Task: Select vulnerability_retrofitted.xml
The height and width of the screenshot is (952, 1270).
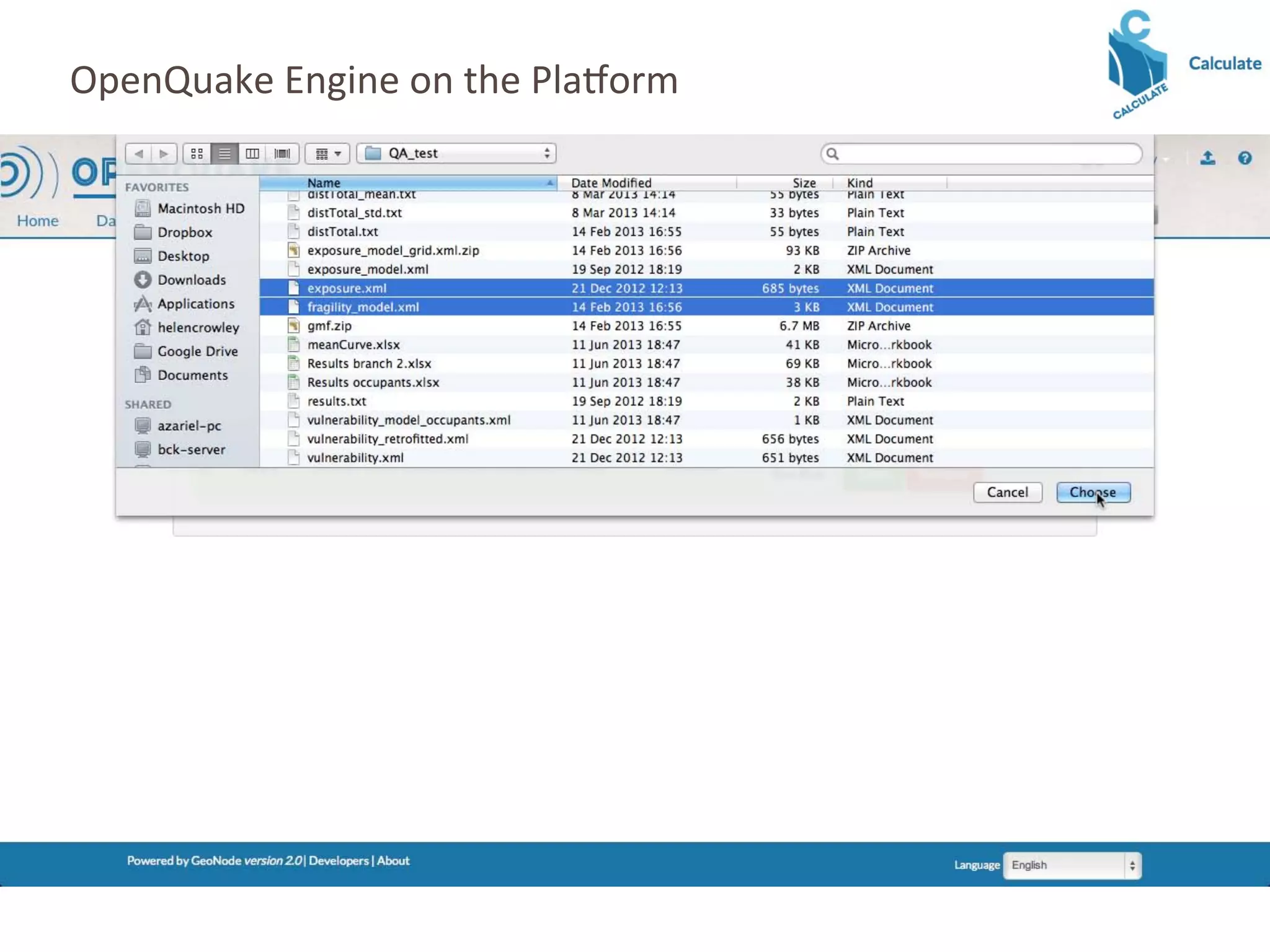Action: pyautogui.click(x=706, y=439)
